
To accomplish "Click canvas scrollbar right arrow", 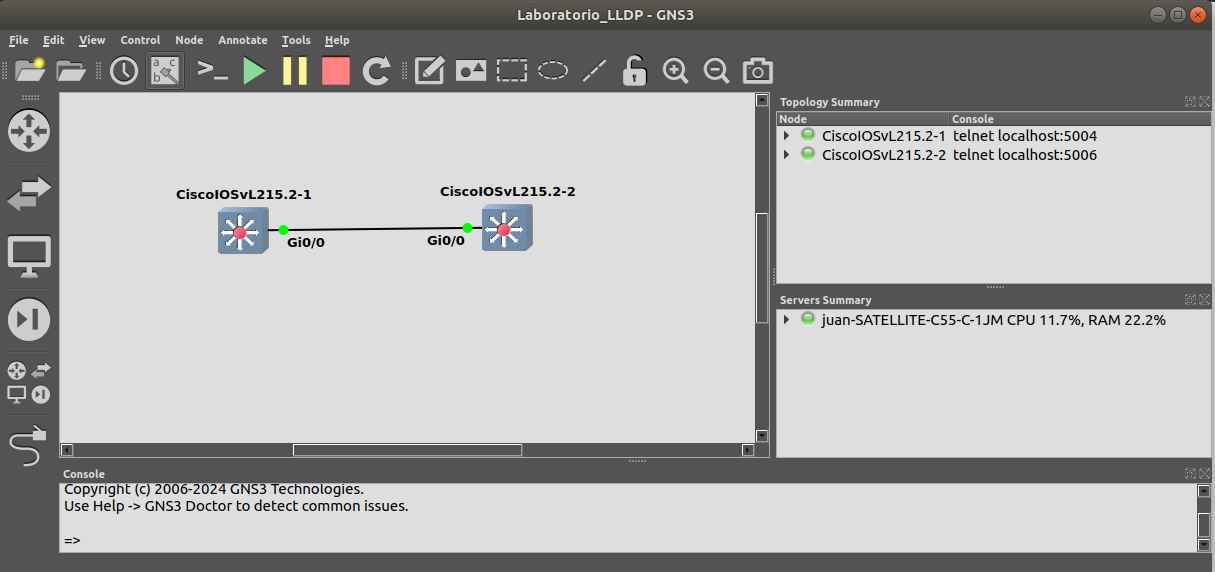I will tap(747, 450).
